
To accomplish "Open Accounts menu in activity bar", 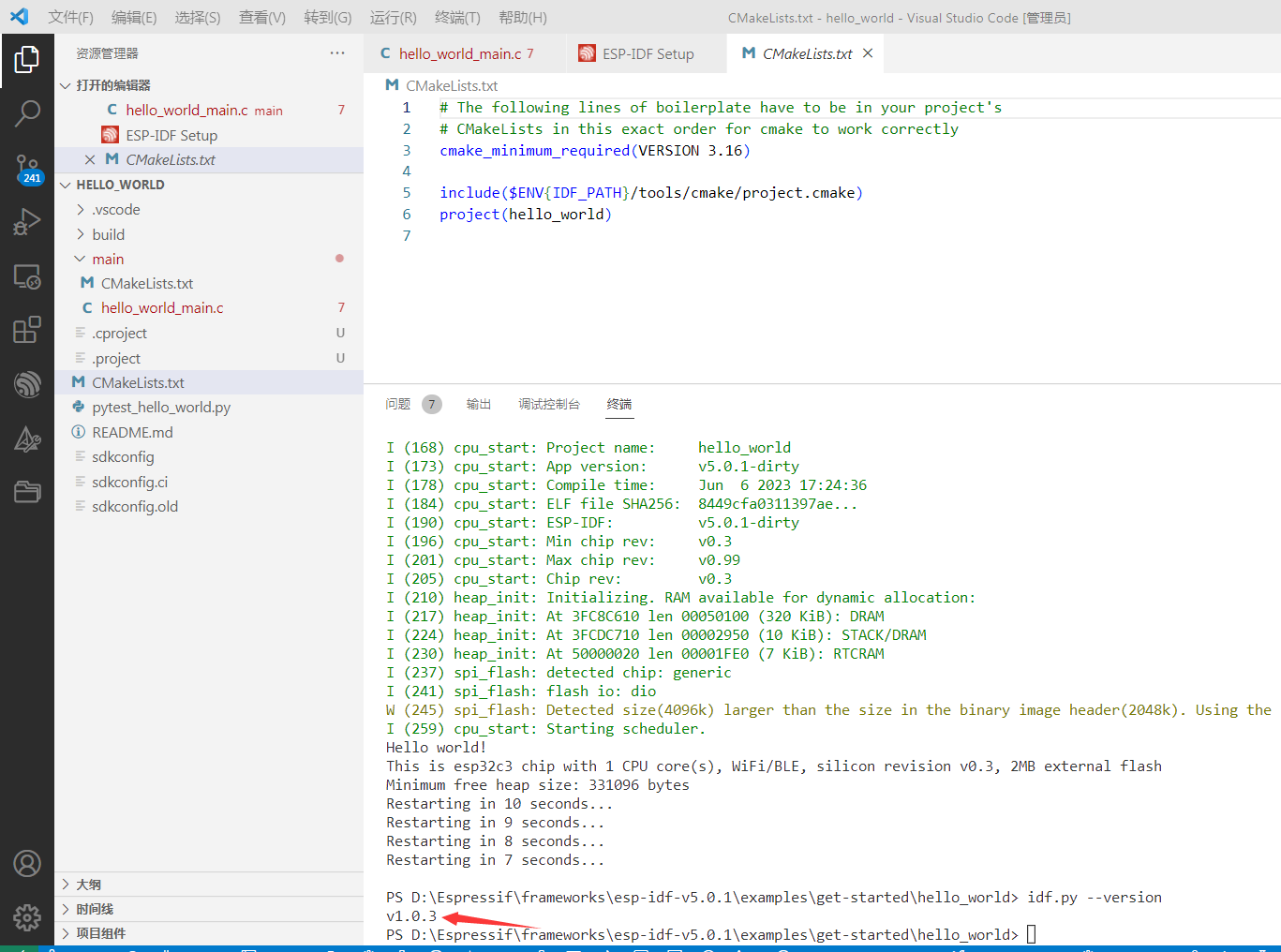I will click(27, 863).
